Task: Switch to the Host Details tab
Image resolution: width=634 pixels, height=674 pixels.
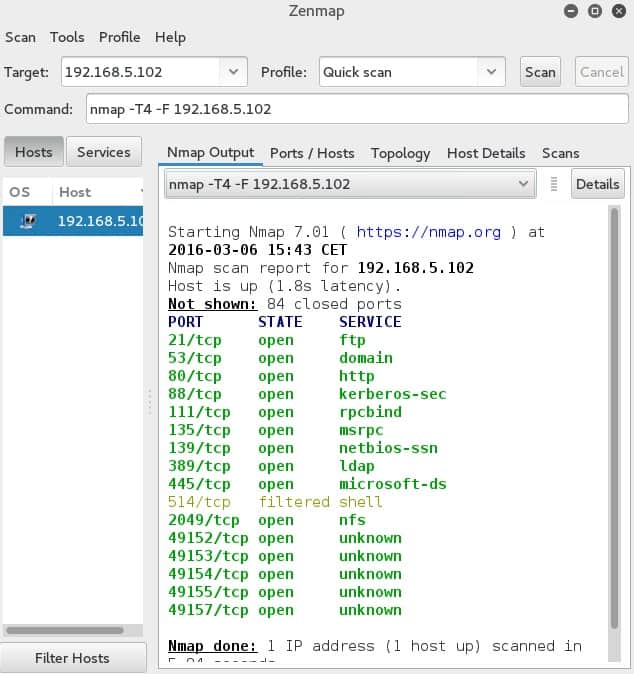Action: click(486, 153)
